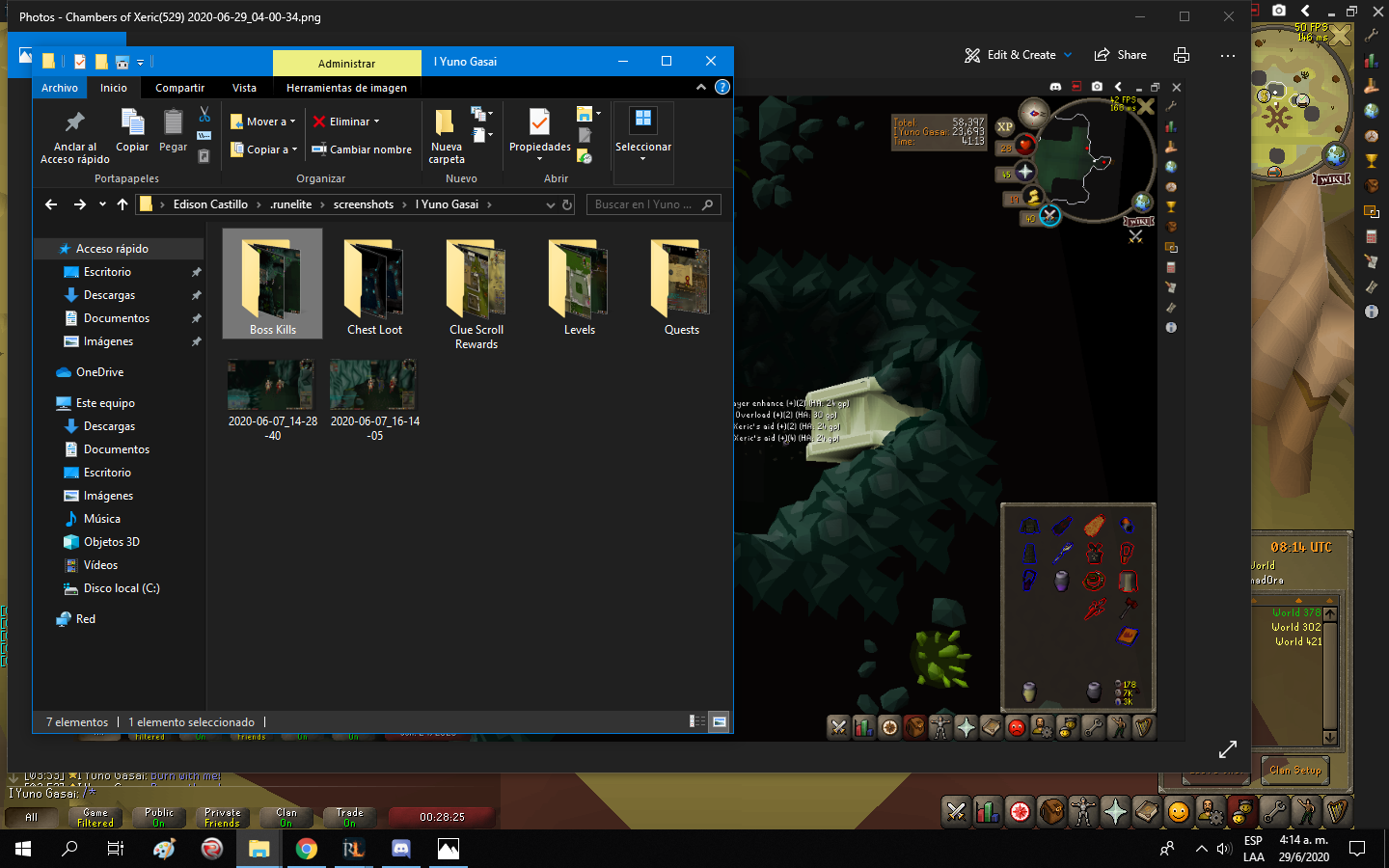Click screenshots in the breadcrumb path
This screenshot has width=1389, height=868.
[364, 204]
